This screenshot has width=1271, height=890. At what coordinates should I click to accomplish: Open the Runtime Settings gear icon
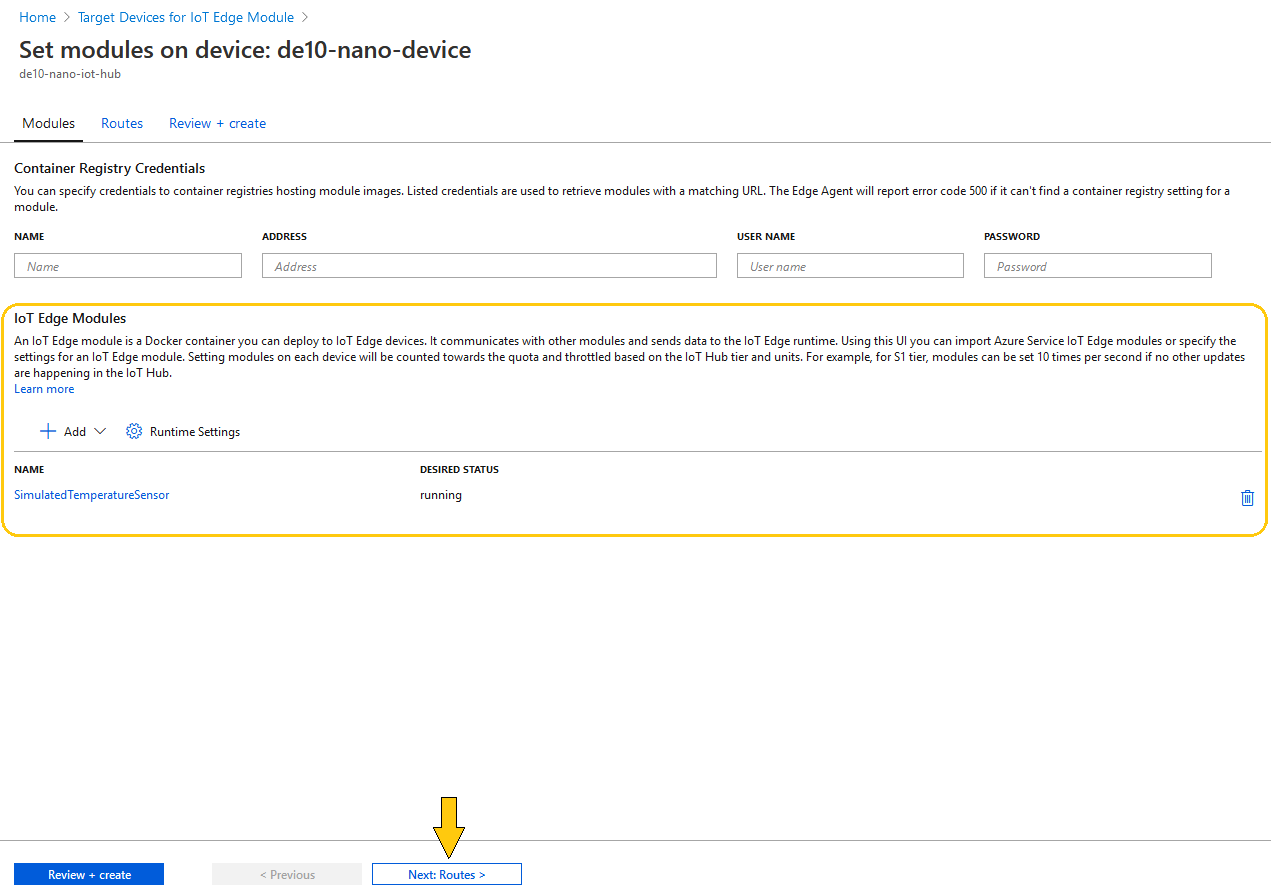point(134,432)
